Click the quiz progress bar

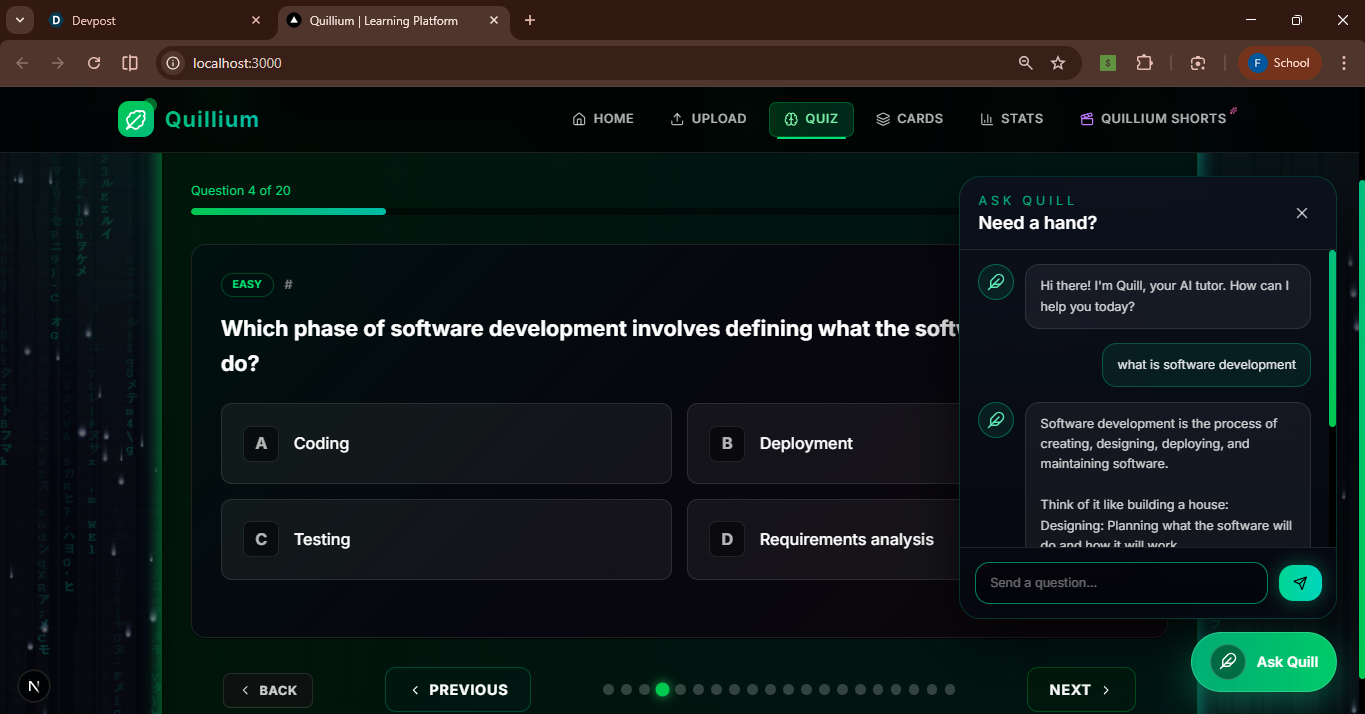575,211
